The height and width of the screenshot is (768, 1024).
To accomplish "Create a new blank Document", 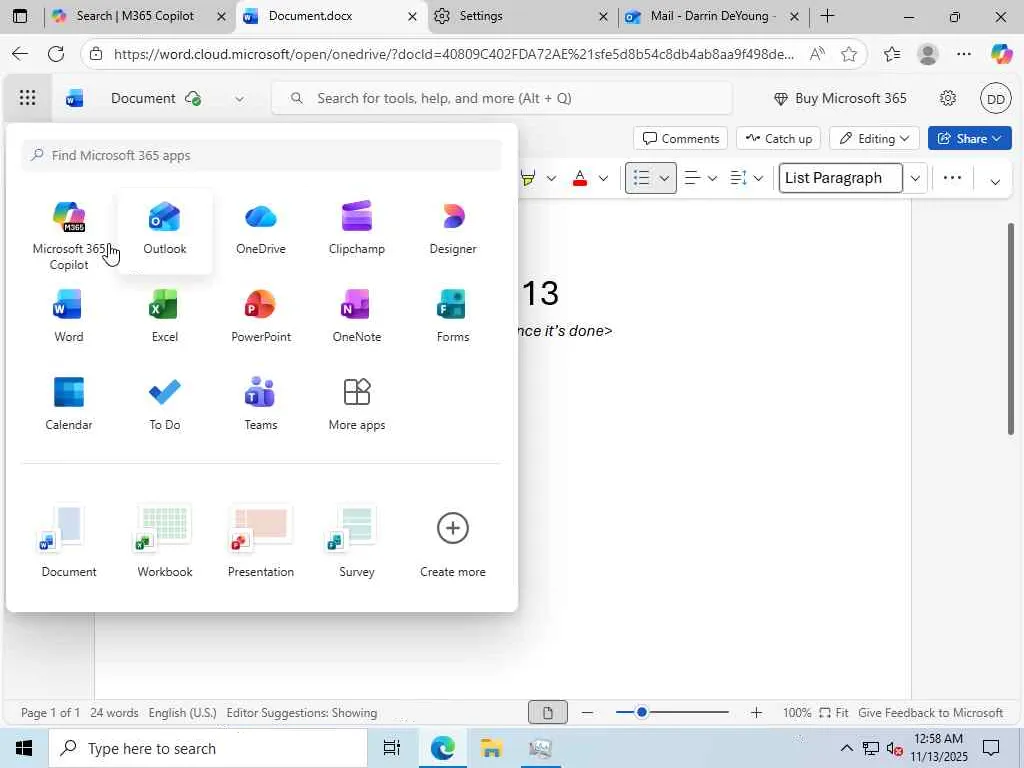I will coord(69,542).
